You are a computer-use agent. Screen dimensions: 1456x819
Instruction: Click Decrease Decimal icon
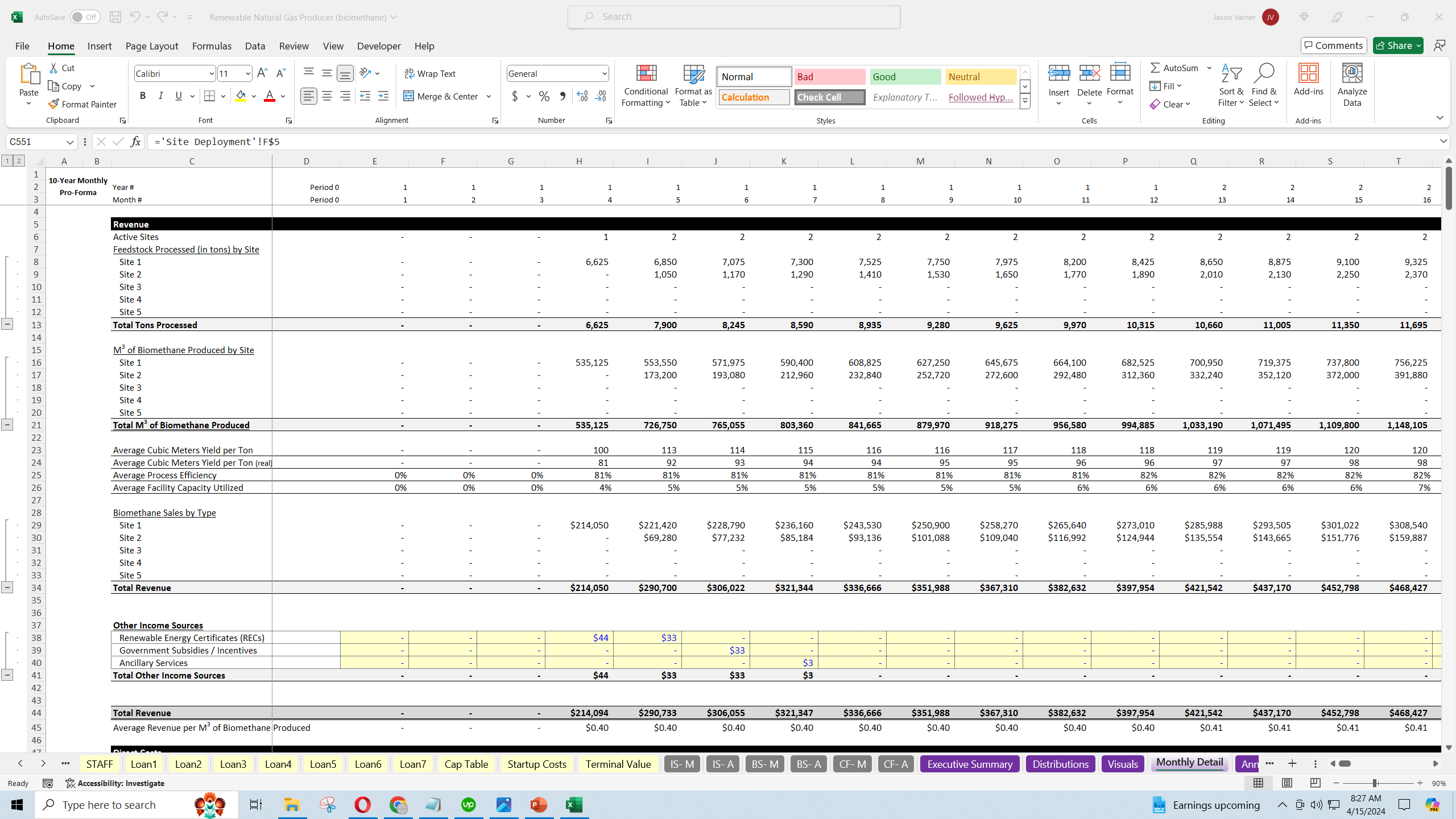601,96
